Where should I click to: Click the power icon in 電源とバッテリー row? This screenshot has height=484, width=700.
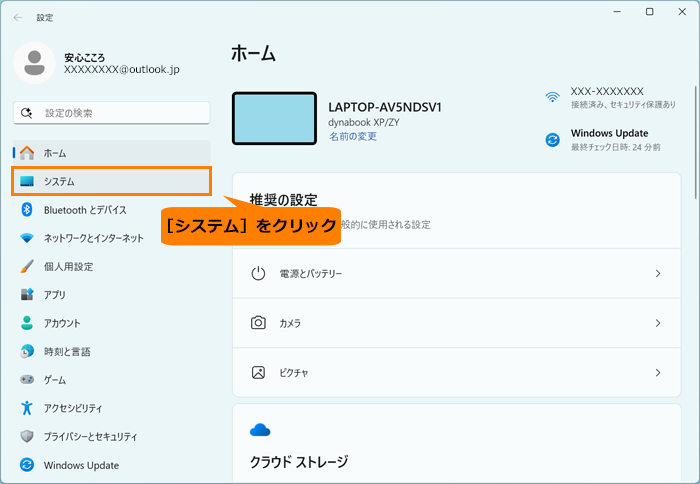258,273
